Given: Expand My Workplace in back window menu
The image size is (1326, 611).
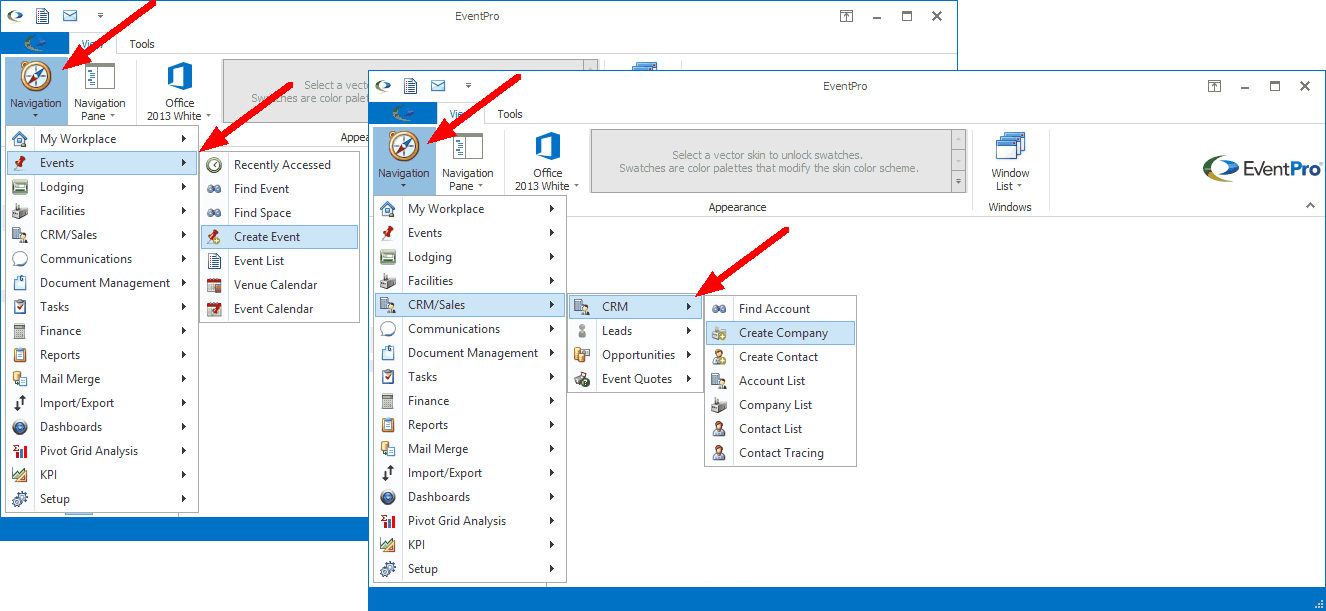Looking at the screenshot, I should (x=101, y=139).
